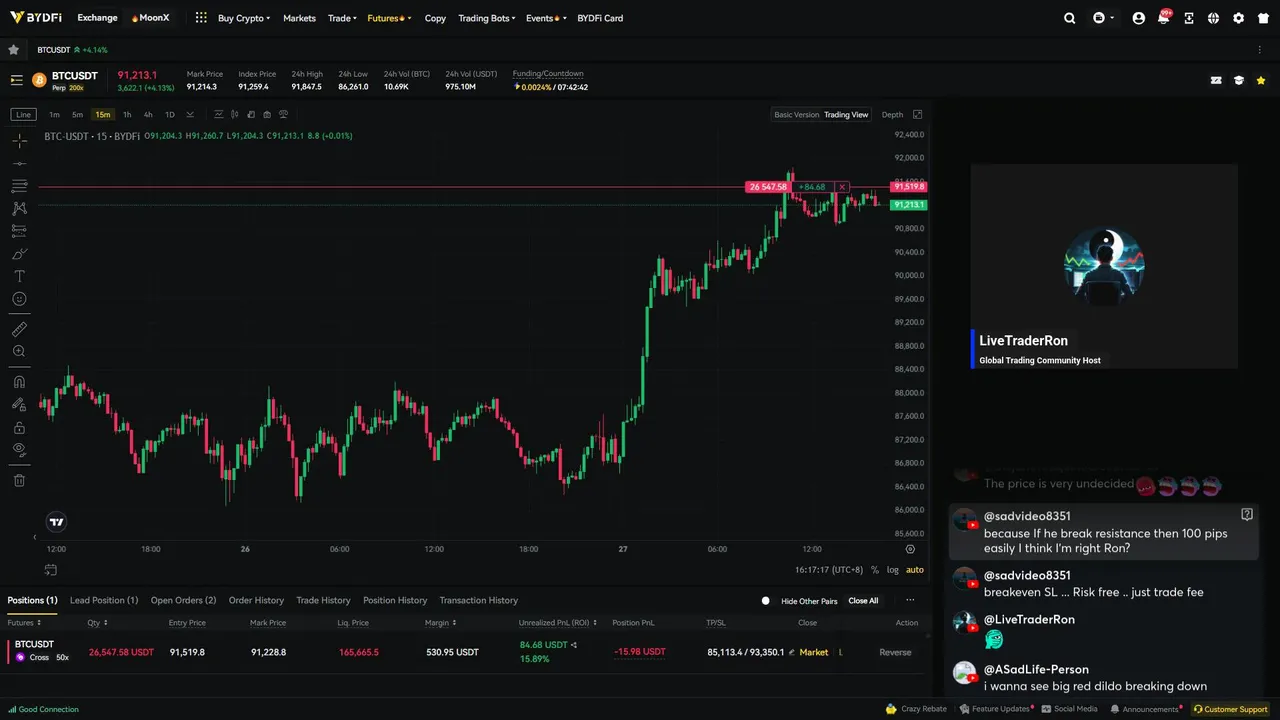Cancel position line with X on chart

pyautogui.click(x=842, y=187)
